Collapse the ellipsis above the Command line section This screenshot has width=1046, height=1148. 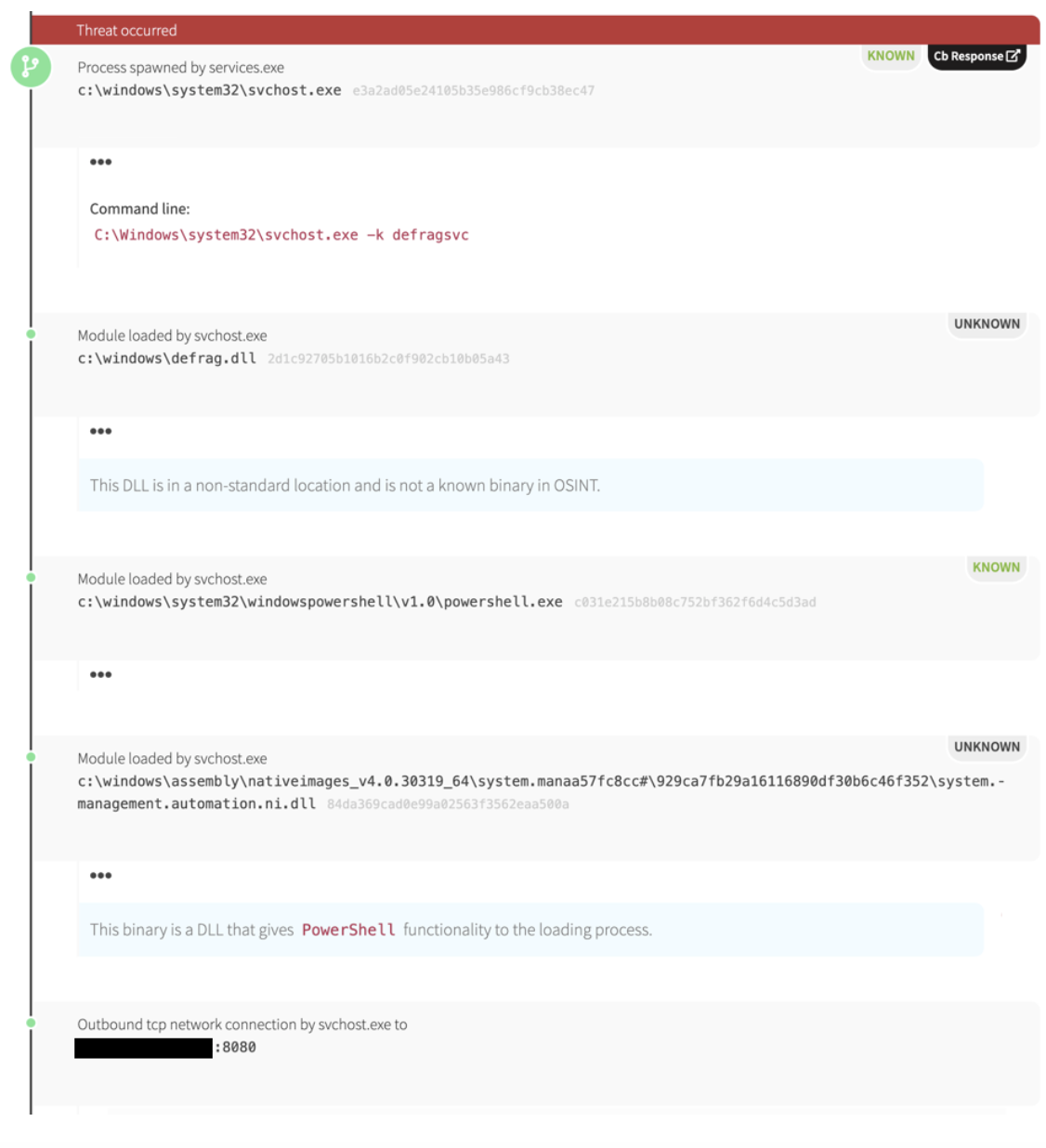click(x=100, y=163)
